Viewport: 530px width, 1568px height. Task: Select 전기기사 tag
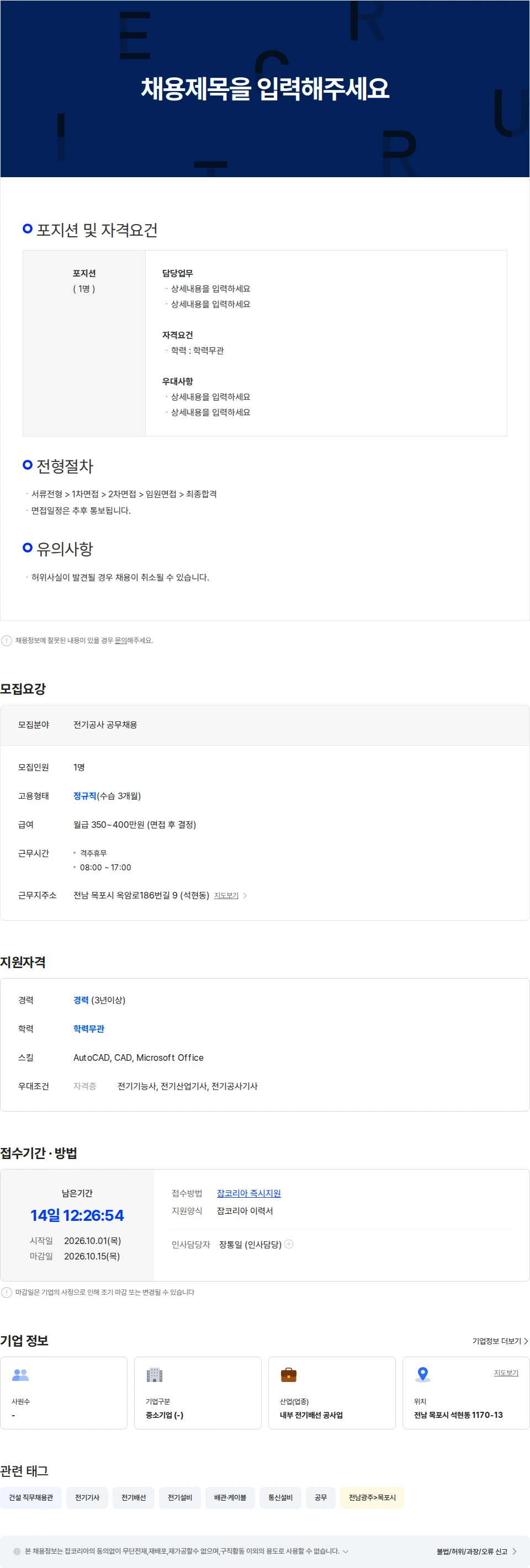[x=87, y=1497]
